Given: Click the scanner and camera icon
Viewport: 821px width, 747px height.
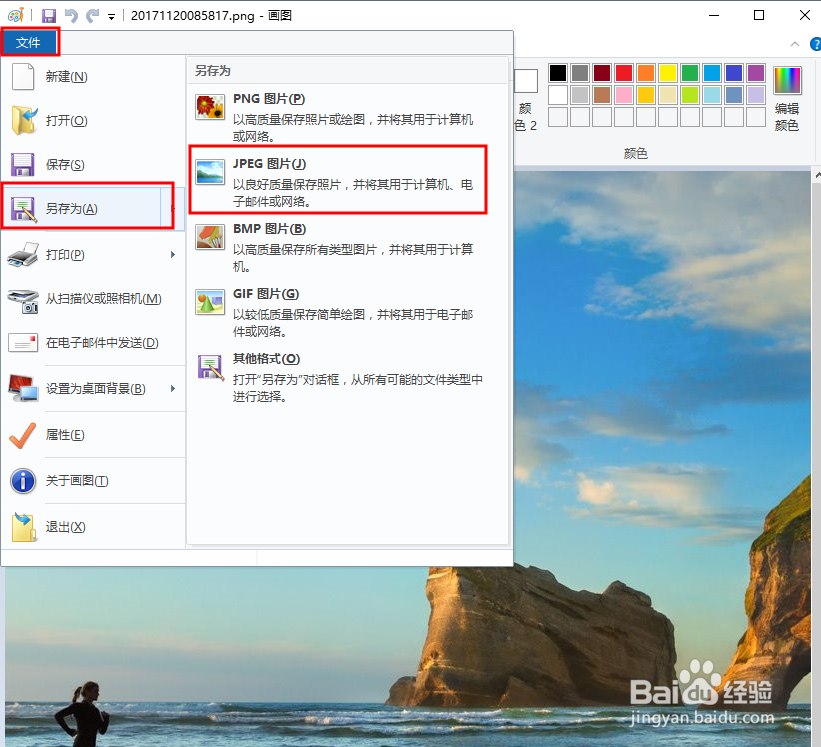Looking at the screenshot, I should coord(23,300).
